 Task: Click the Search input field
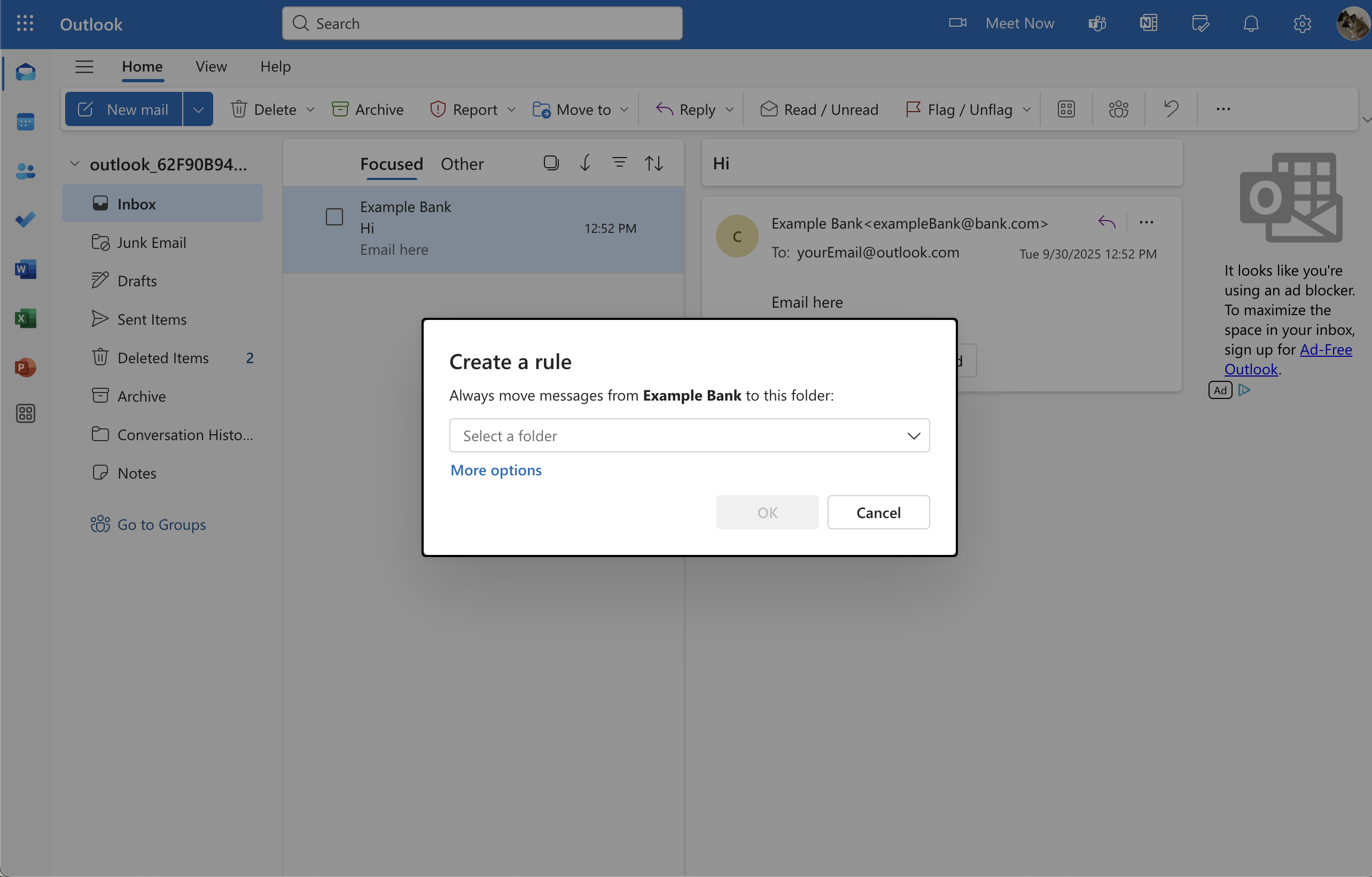coord(482,24)
